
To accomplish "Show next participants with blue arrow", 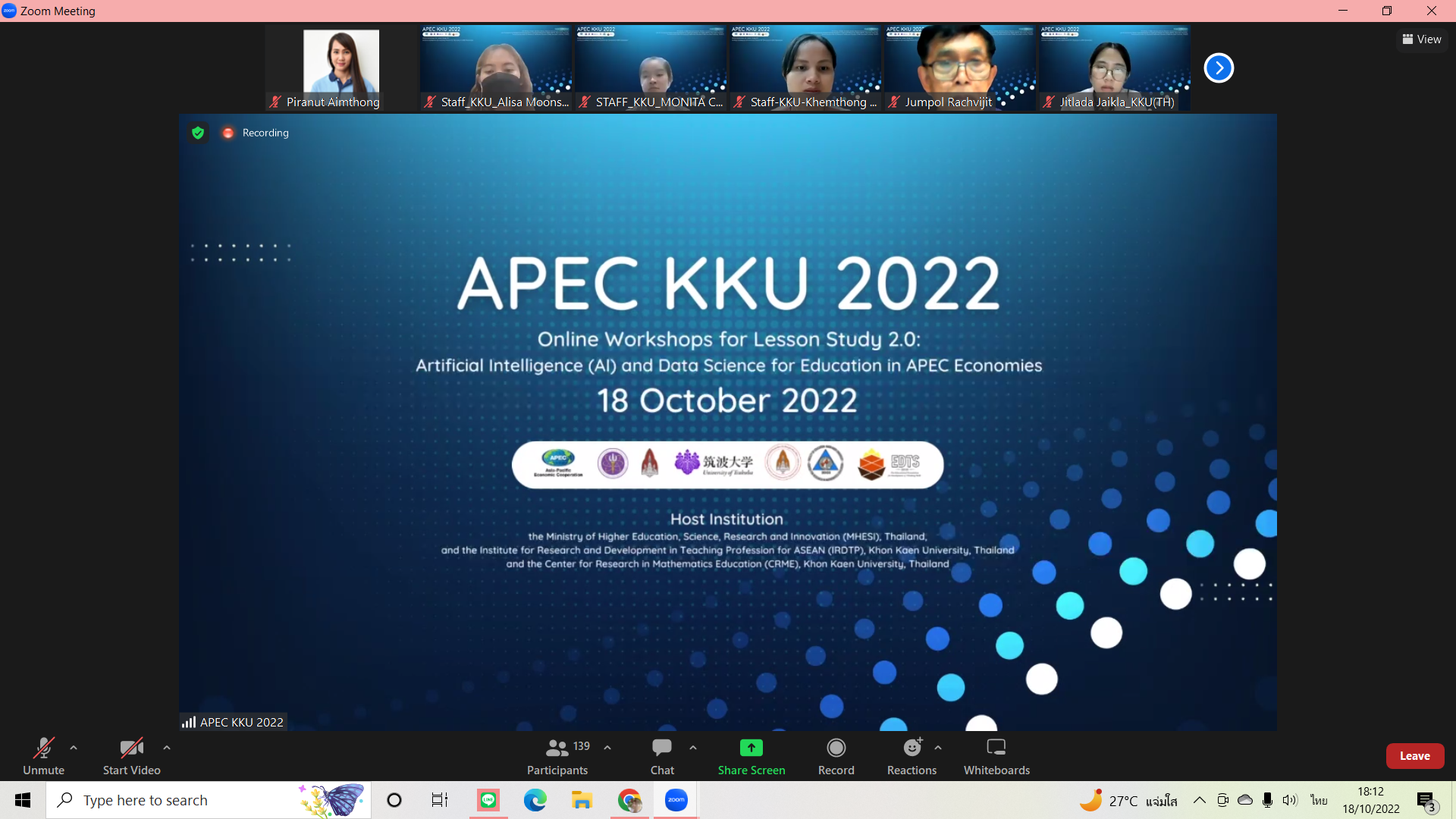I will 1219,68.
